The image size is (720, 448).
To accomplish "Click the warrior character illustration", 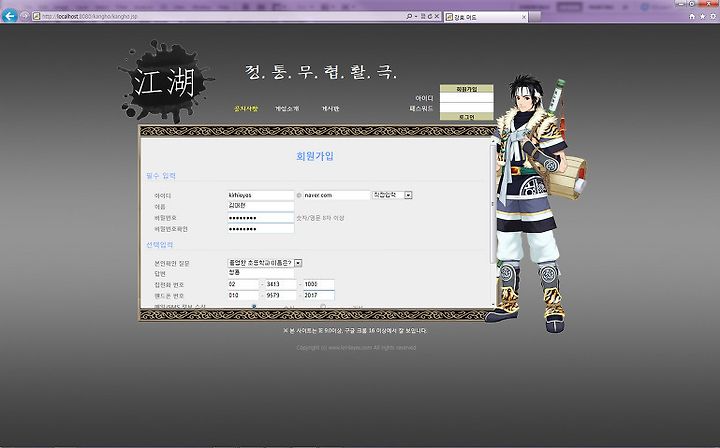I will [x=535, y=203].
